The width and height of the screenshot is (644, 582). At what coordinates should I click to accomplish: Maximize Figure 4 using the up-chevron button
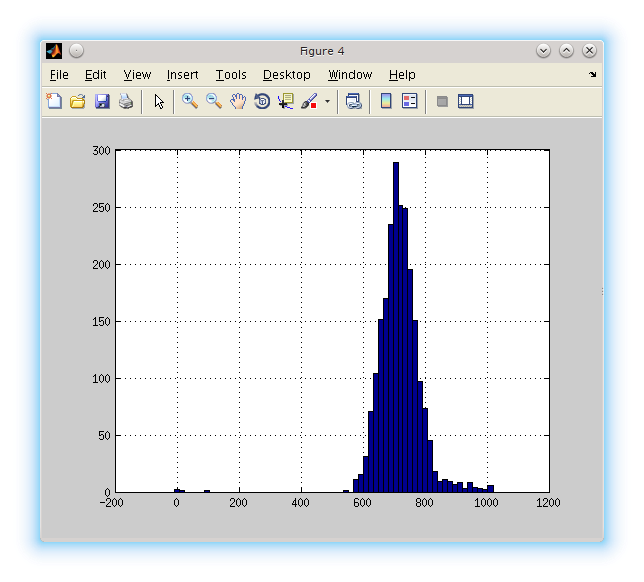pos(566,51)
